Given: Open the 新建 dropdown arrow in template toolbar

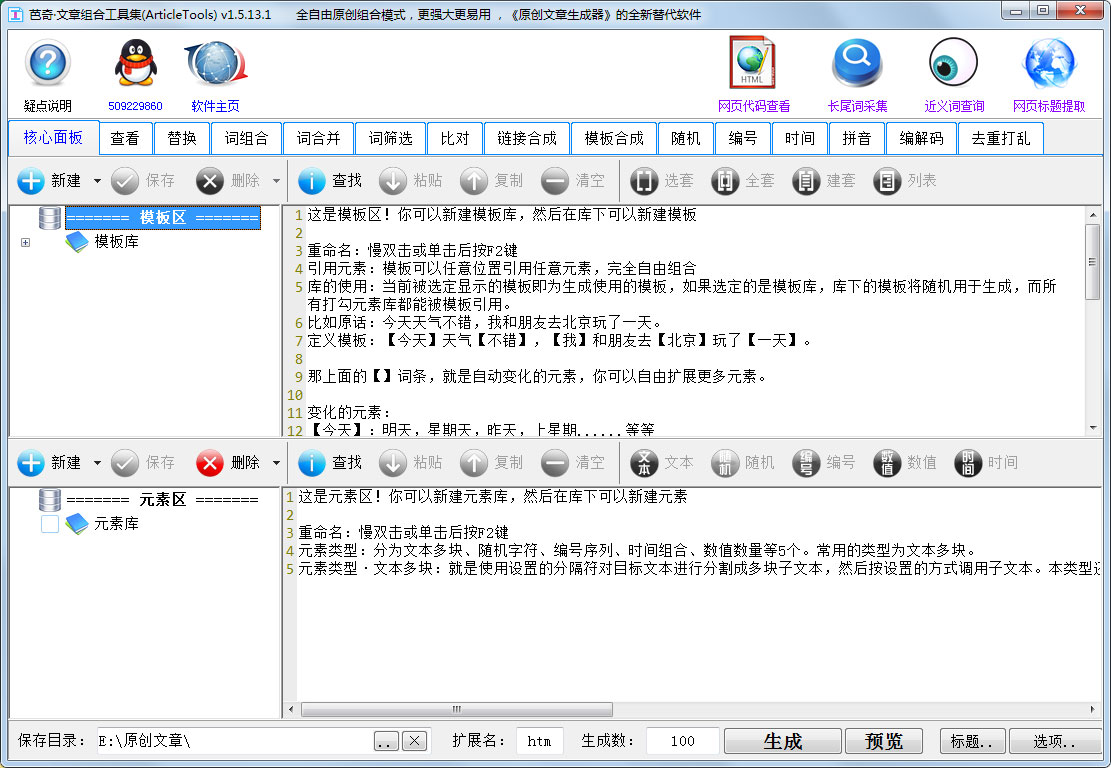Looking at the screenshot, I should pyautogui.click(x=96, y=181).
